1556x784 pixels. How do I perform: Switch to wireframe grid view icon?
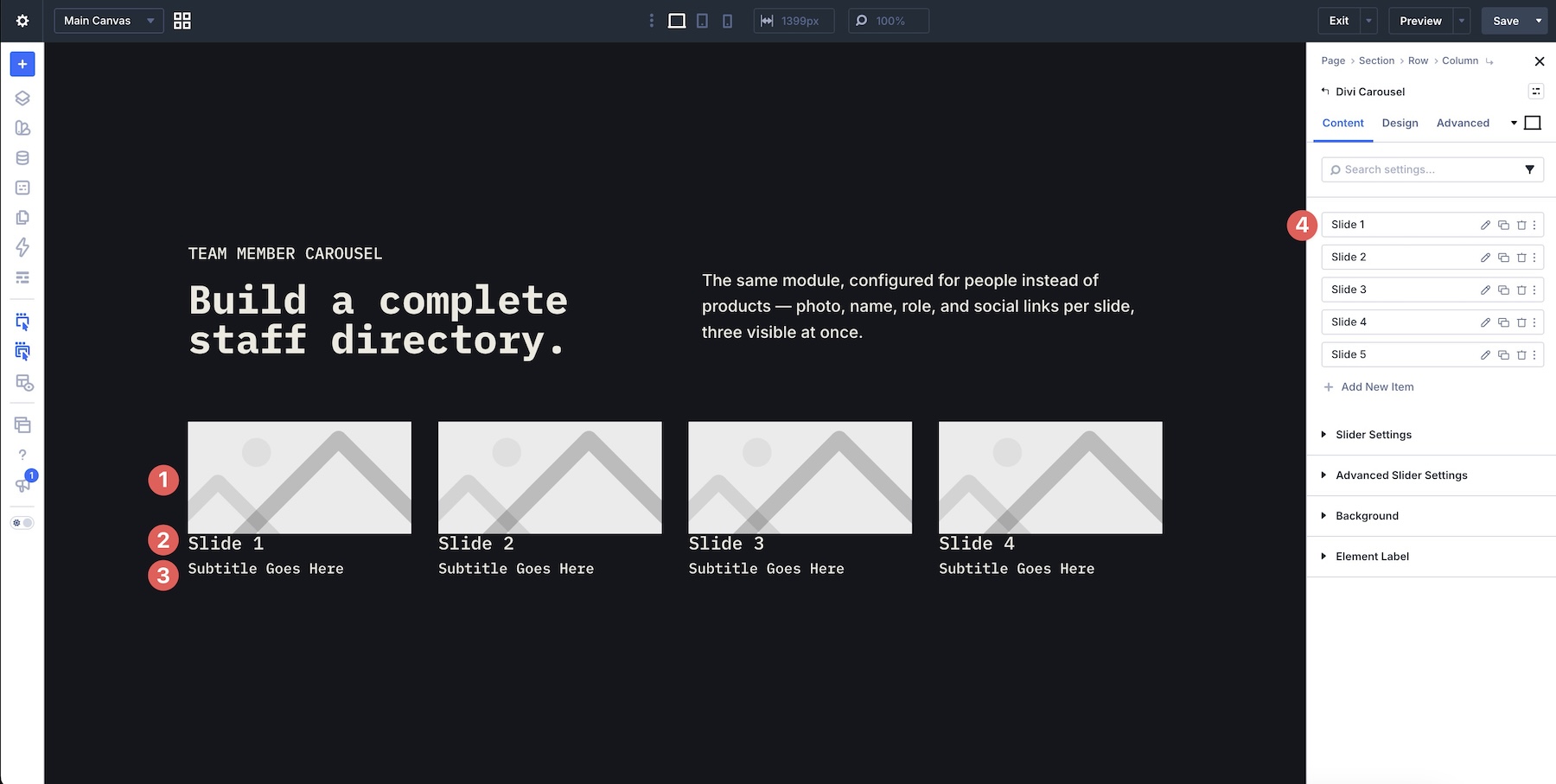coord(182,21)
